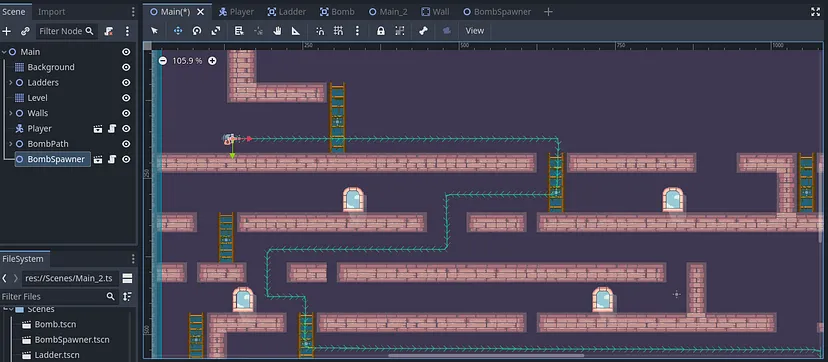Select Bomb.tscn in the FileSystem list
Screen dimensions: 828x362
pos(55,325)
